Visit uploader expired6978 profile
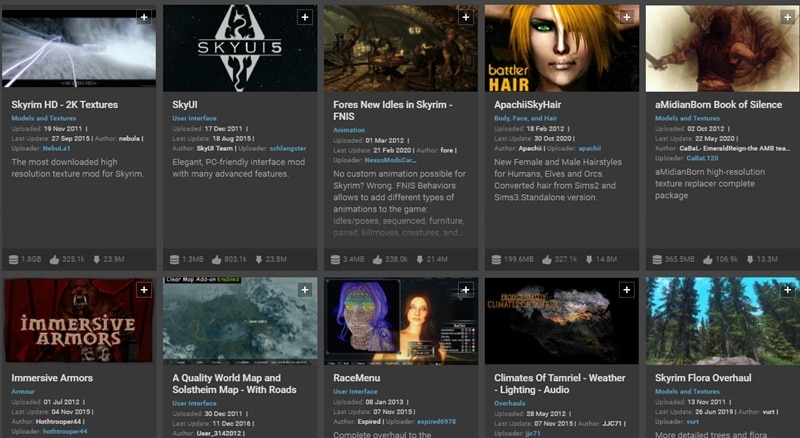The height and width of the screenshot is (438, 800). pos(436,422)
